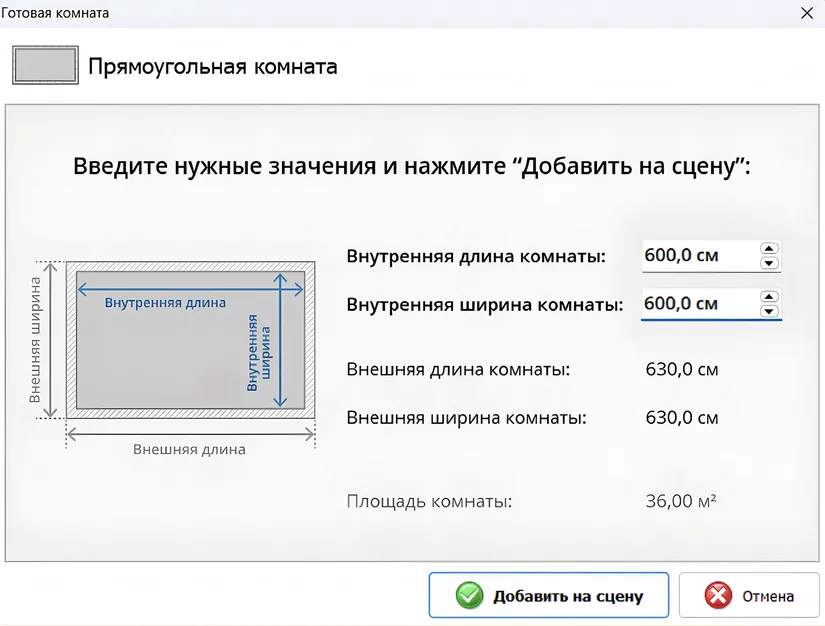The image size is (825, 626).
Task: Click 'Внутренняя длина' label inside diagram
Action: (x=165, y=302)
